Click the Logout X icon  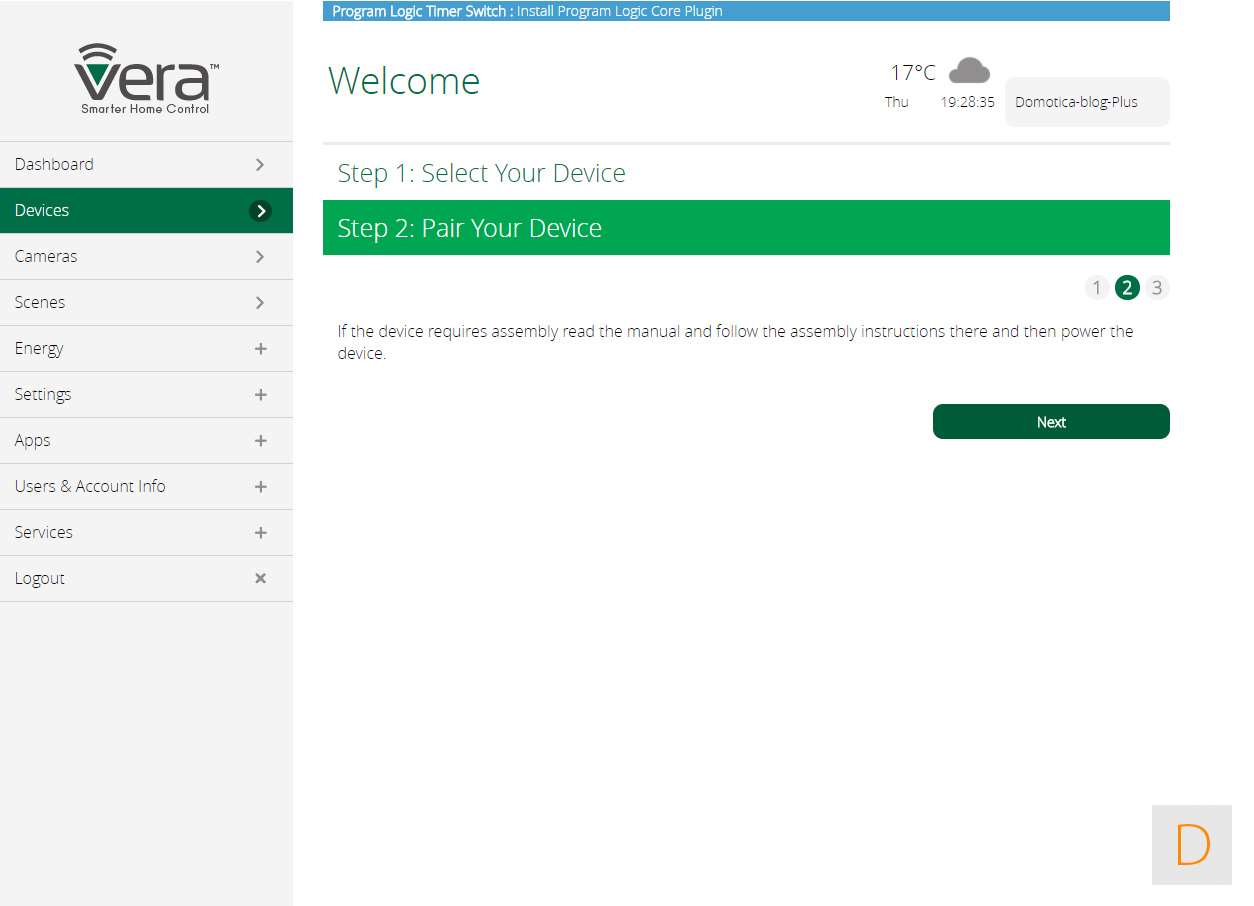point(260,578)
